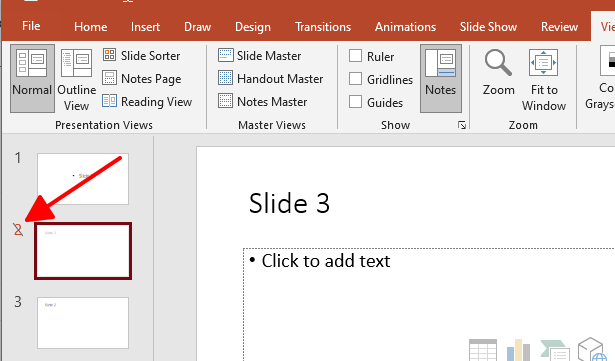The height and width of the screenshot is (361, 615).
Task: Open the Review tab
Action: pos(559,27)
